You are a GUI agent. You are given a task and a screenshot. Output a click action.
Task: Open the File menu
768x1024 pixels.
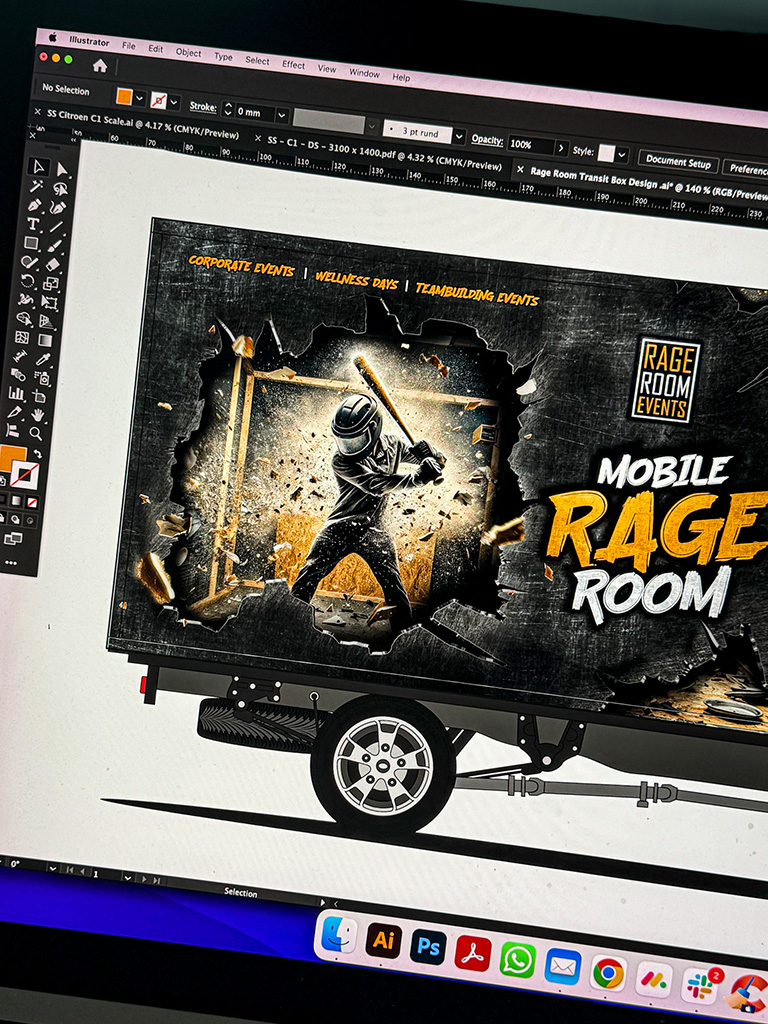click(x=129, y=46)
